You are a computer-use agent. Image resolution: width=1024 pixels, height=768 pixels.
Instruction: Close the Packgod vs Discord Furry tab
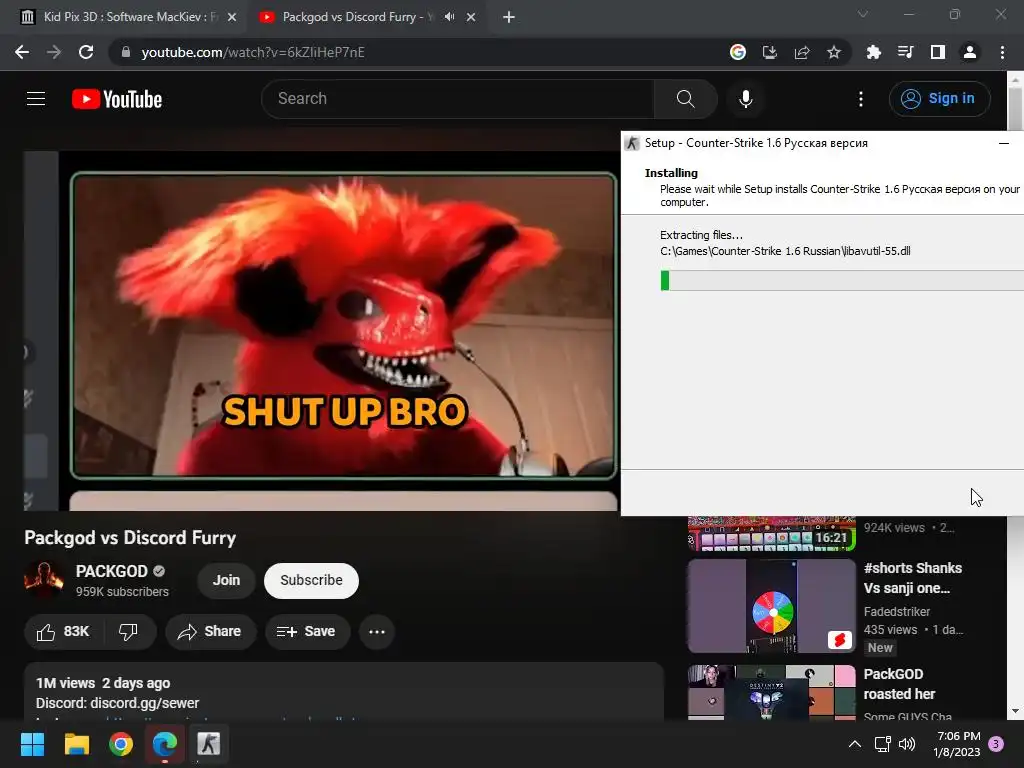[x=471, y=17]
